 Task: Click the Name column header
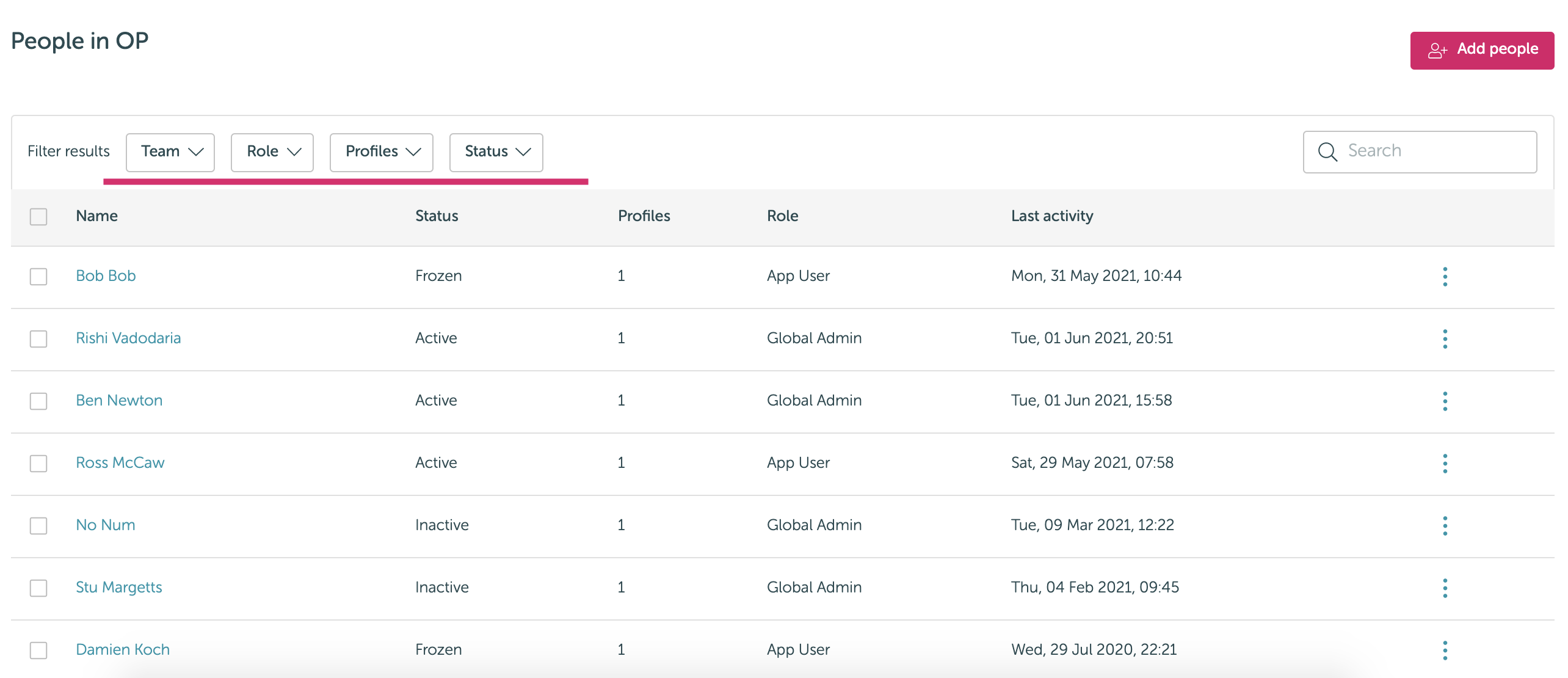point(97,216)
